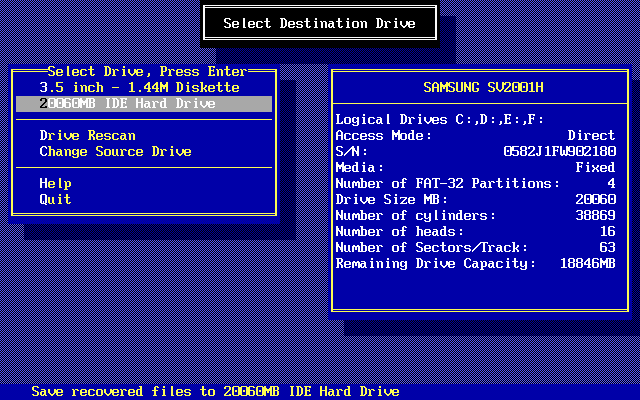The height and width of the screenshot is (400, 640).
Task: Click drive size value 20060
Action: click(x=596, y=200)
